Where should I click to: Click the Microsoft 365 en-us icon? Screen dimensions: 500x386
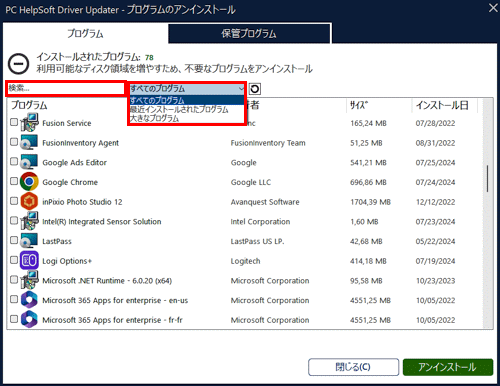[x=29, y=300]
